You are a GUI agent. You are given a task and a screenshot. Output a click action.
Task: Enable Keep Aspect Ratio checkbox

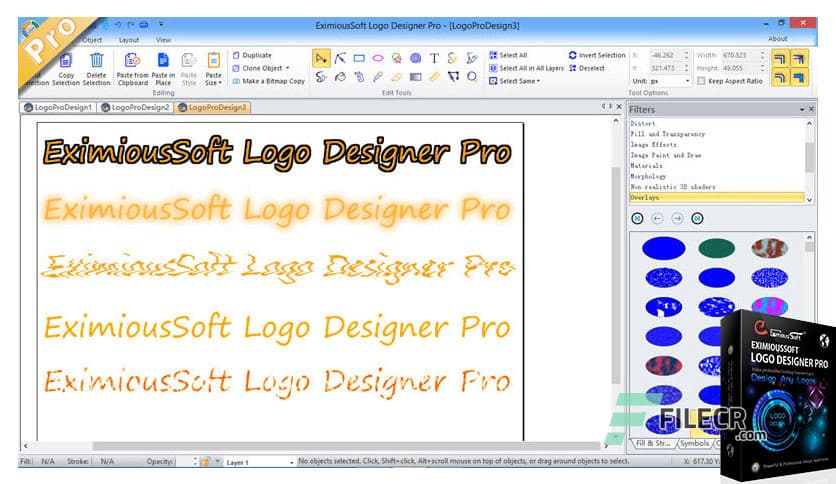tap(701, 81)
